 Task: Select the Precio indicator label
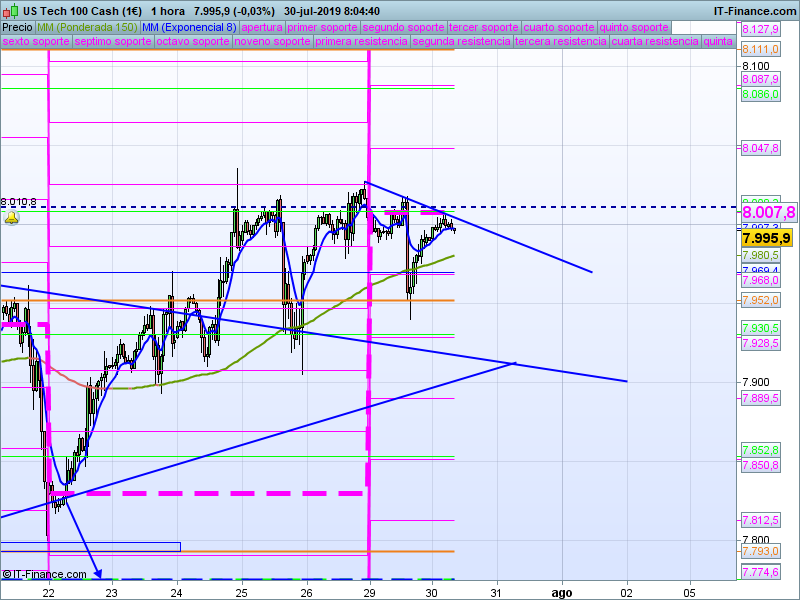point(17,27)
